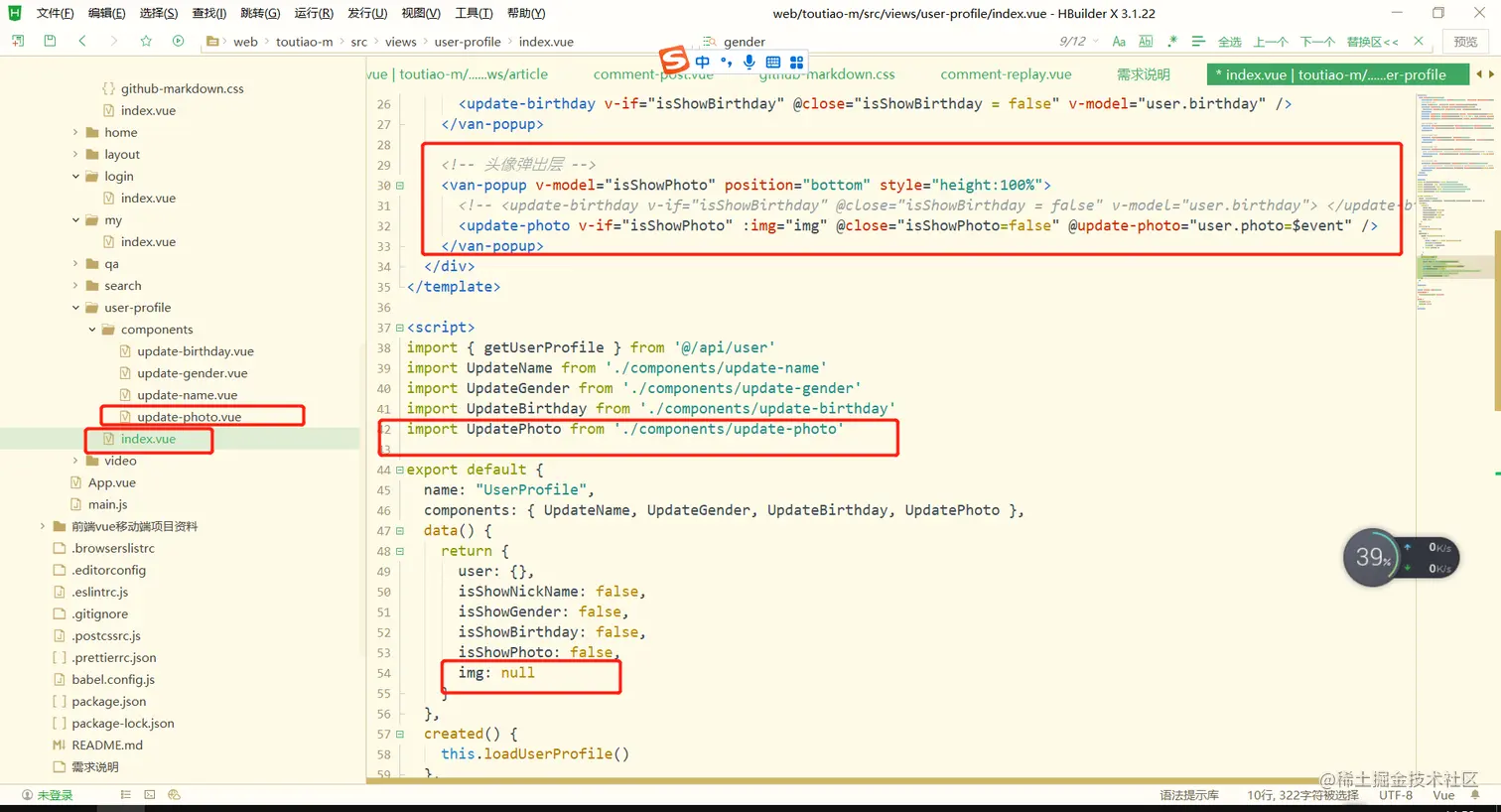Open package.json in the file tree
This screenshot has height=812, width=1501.
(x=109, y=701)
